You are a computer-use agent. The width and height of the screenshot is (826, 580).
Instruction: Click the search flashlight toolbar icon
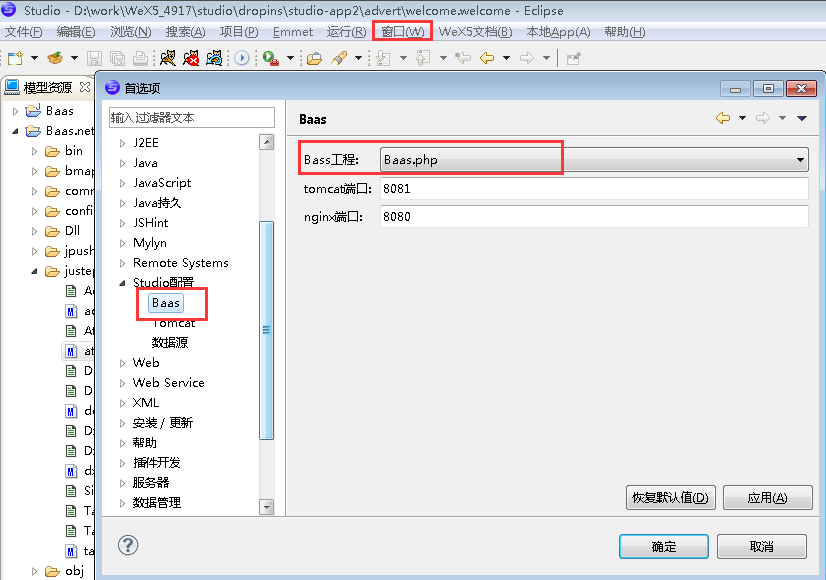(x=339, y=58)
